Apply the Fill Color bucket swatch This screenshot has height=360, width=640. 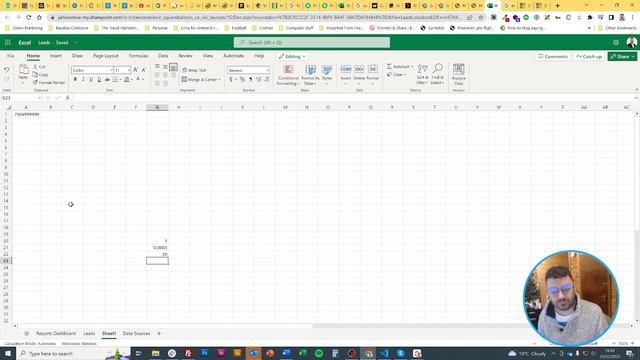click(x=127, y=80)
